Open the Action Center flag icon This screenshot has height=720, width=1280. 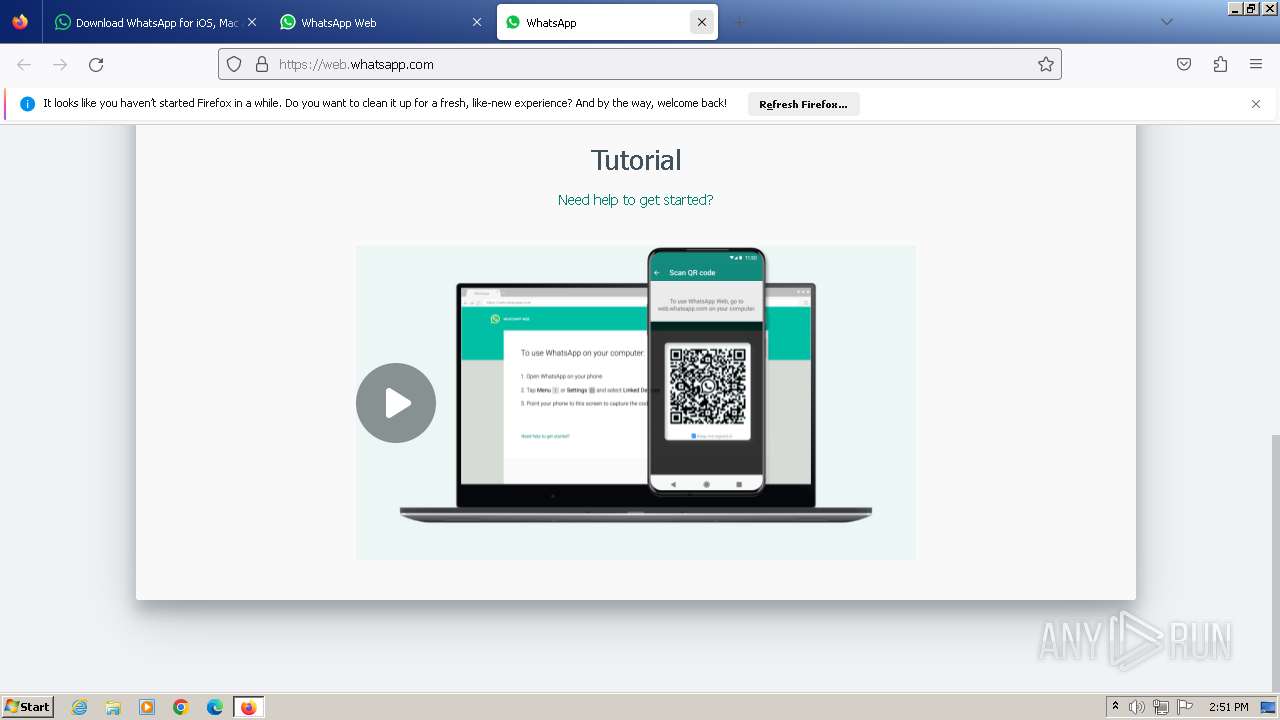[1185, 707]
